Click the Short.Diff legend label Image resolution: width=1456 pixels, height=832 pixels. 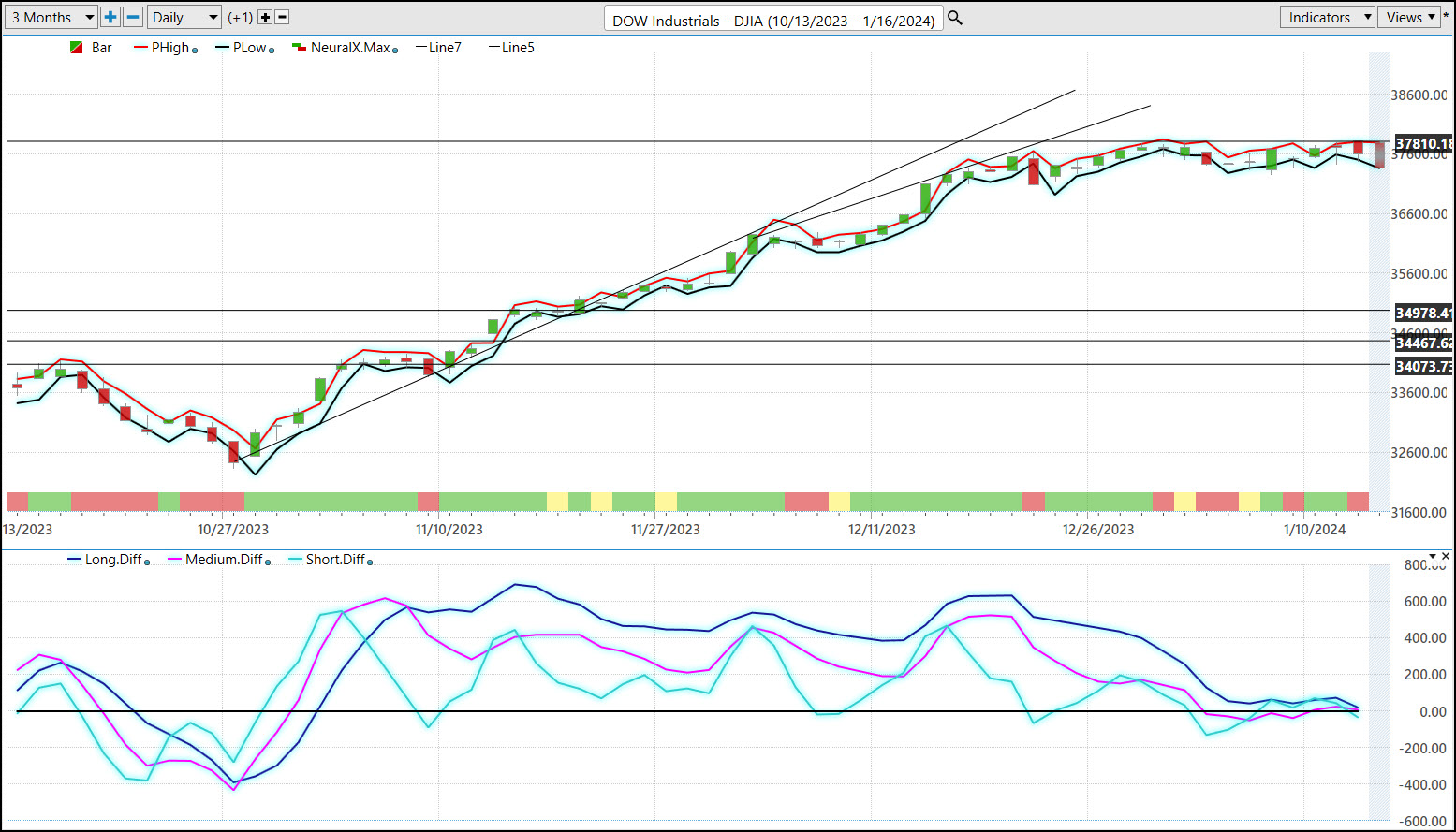[x=335, y=560]
